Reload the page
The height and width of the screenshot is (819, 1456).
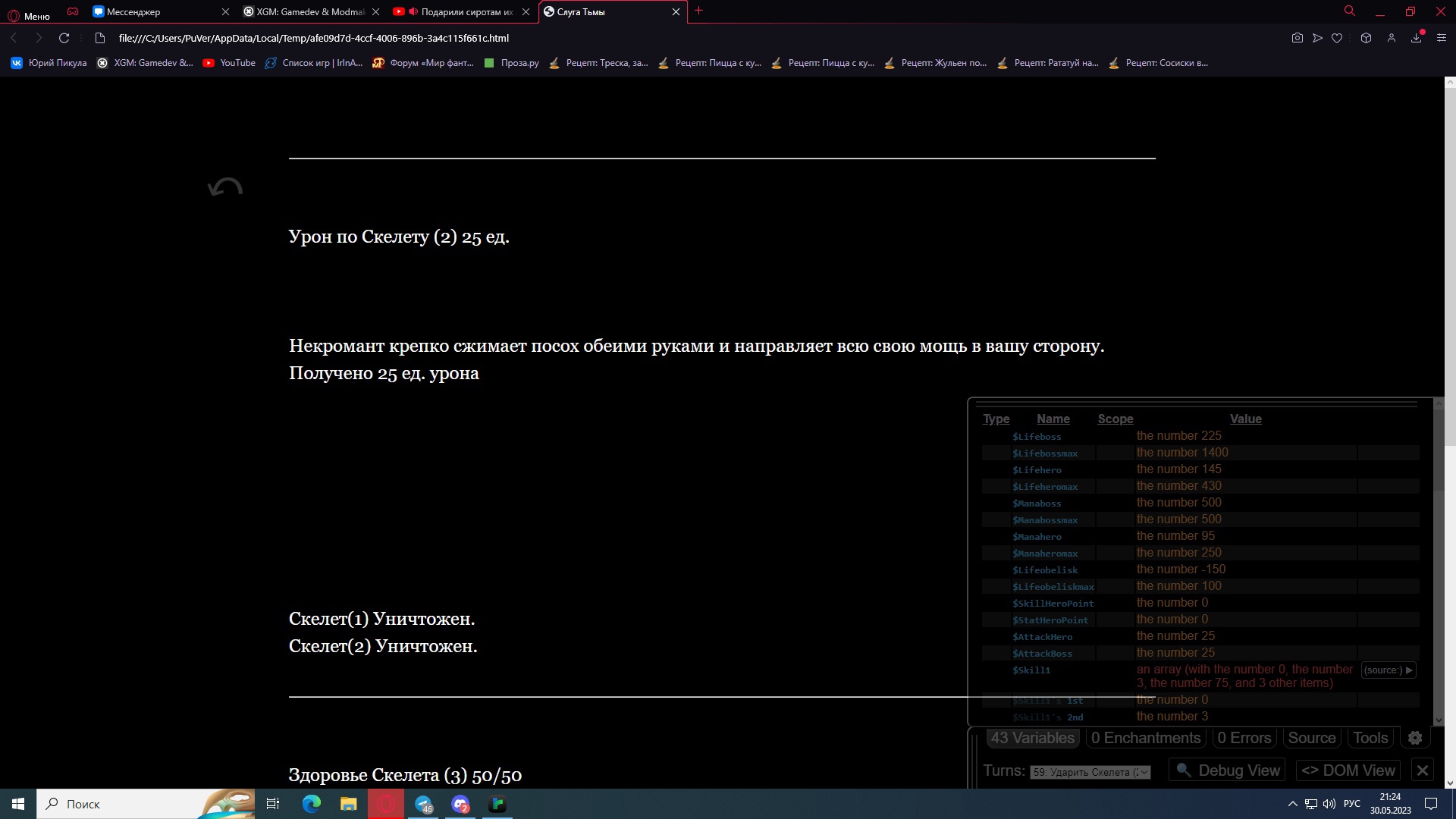pyautogui.click(x=64, y=38)
